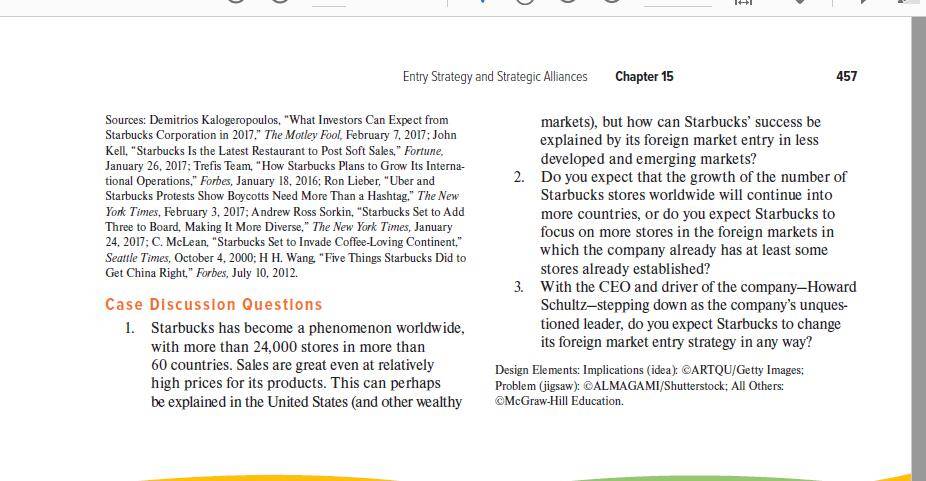Click the question number '2.' marker

[x=519, y=177]
